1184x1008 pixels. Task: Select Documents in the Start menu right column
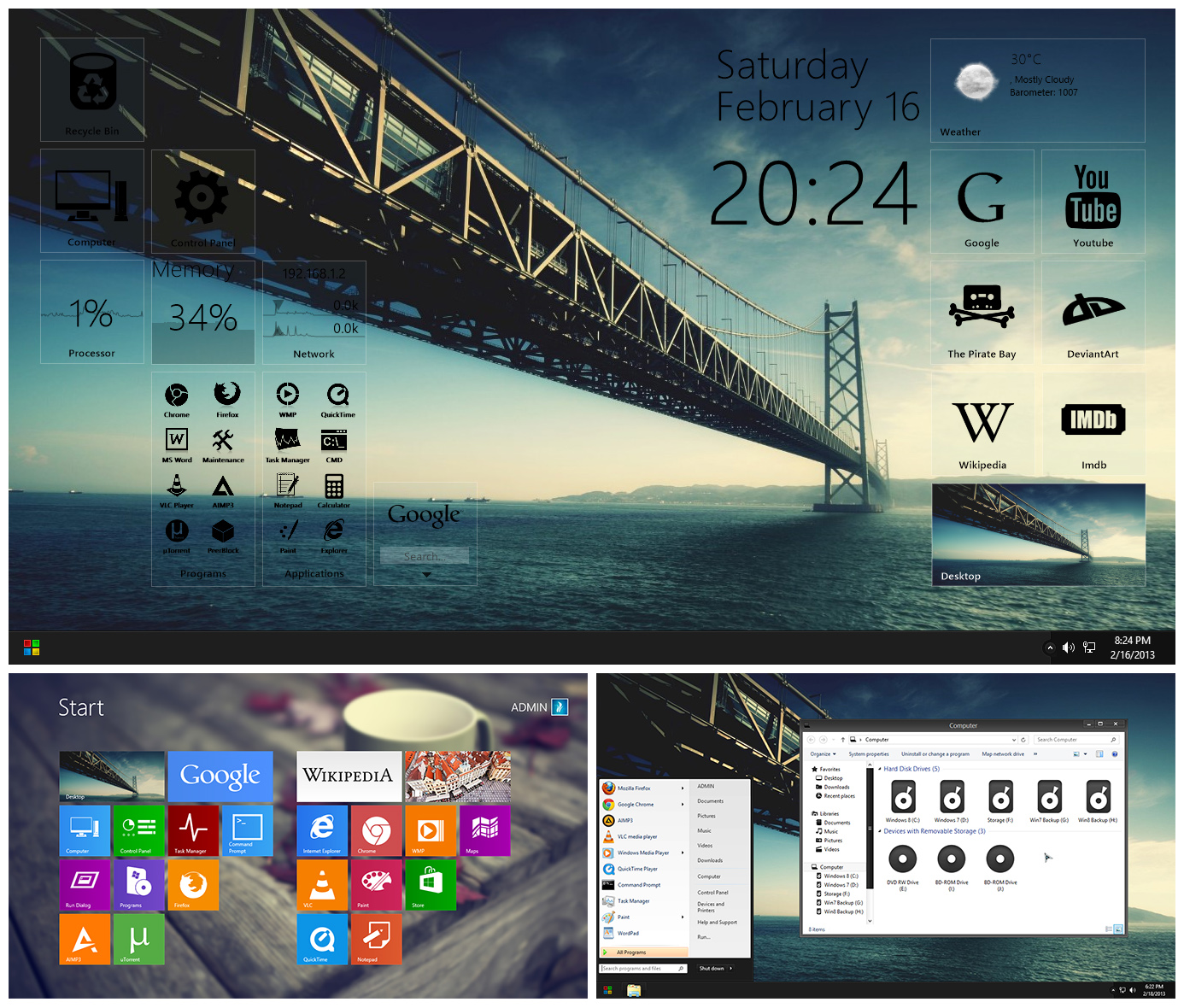click(x=710, y=801)
